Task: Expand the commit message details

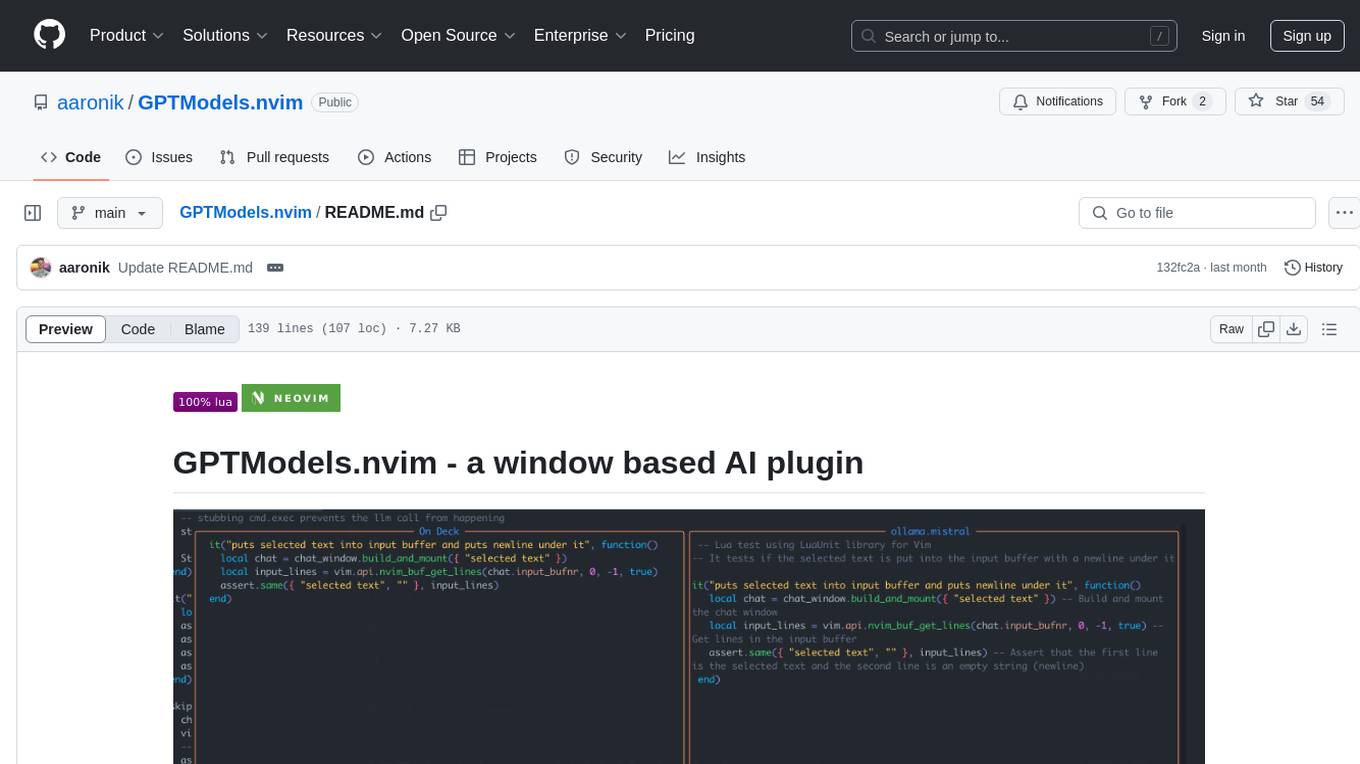Action: pos(276,268)
